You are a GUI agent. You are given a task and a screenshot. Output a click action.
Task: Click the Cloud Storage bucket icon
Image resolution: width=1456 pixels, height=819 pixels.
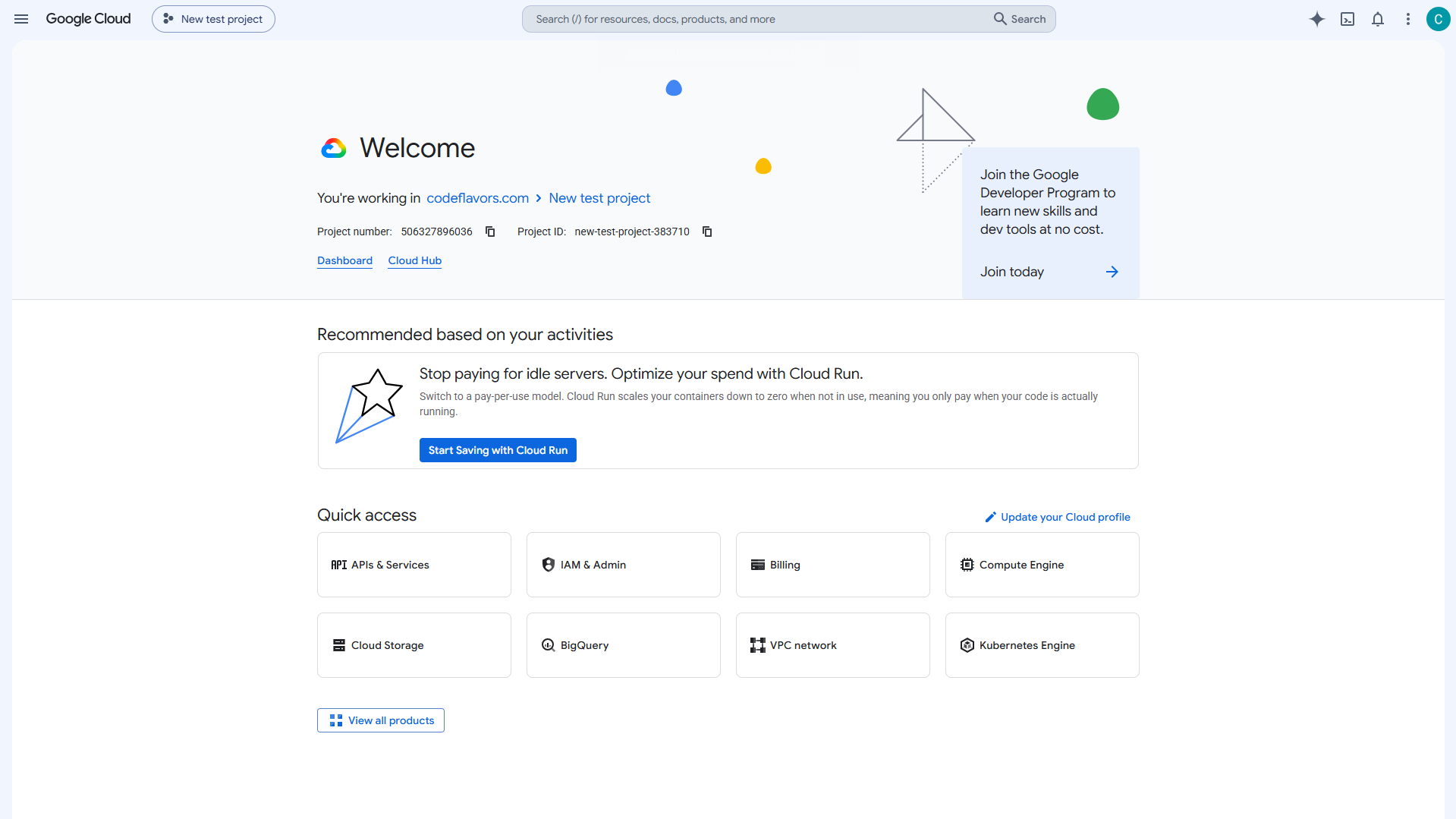[339, 645]
